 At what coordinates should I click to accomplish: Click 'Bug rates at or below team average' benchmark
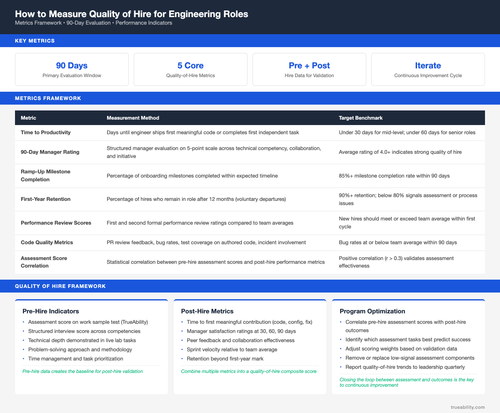[398, 242]
